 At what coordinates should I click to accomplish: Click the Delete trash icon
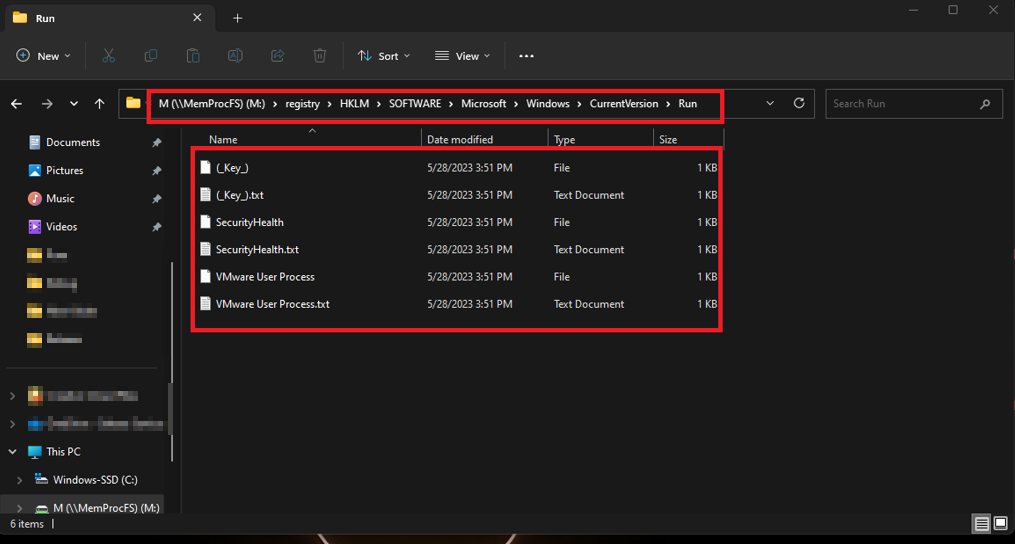320,56
